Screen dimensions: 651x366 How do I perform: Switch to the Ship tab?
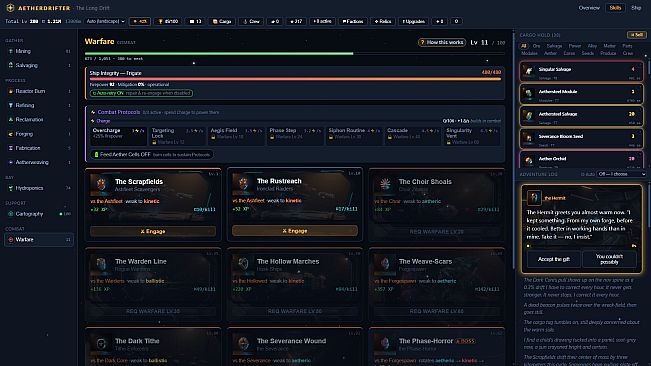coord(636,8)
